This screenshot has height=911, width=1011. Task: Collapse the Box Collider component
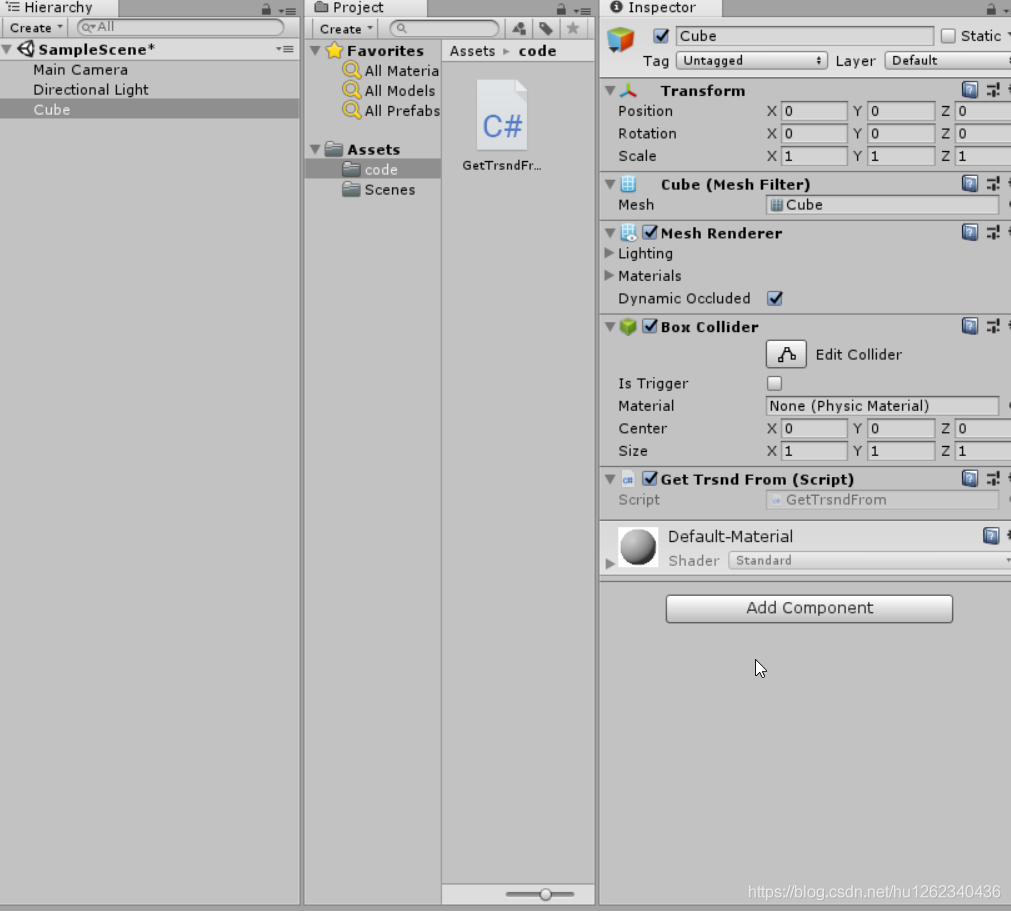pos(610,327)
